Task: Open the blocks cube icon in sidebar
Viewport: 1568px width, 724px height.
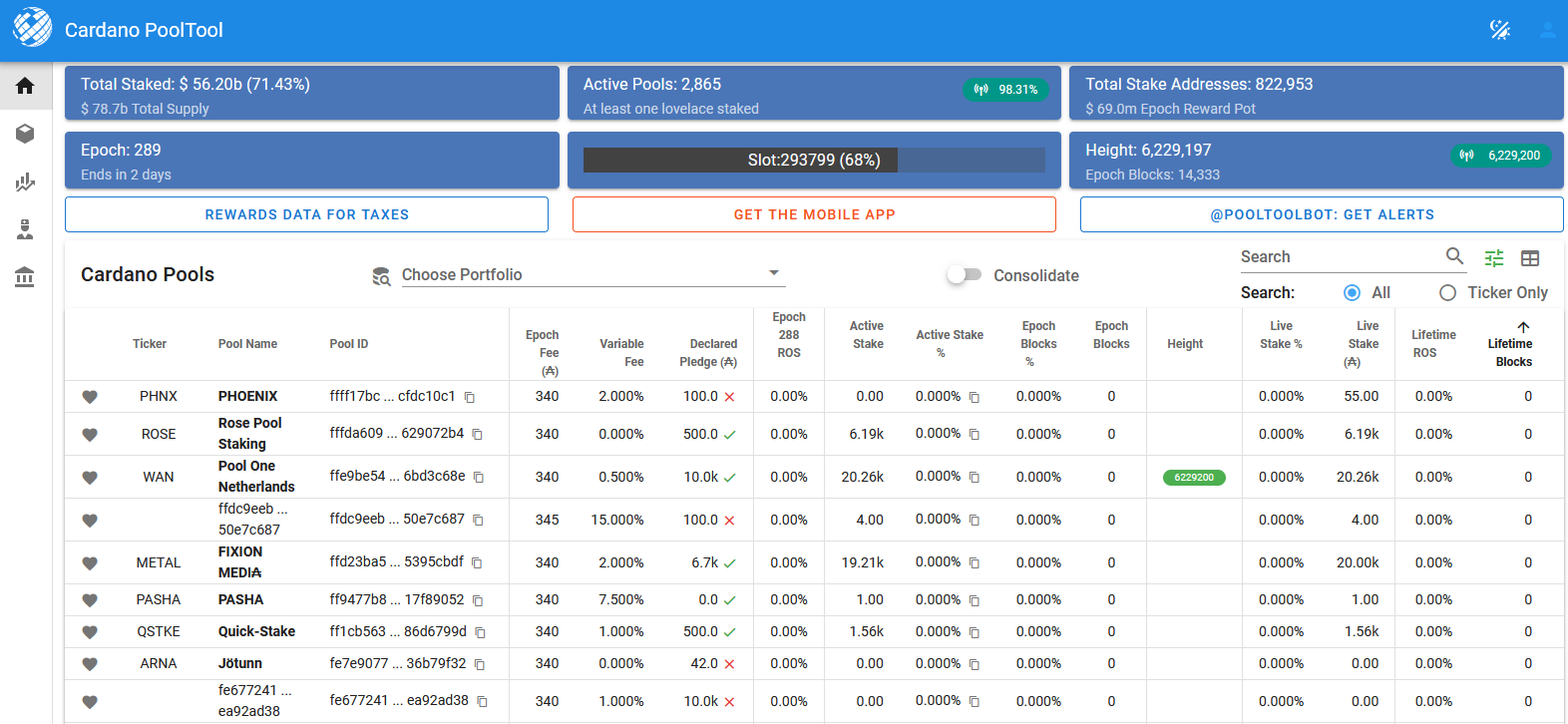Action: 25,134
